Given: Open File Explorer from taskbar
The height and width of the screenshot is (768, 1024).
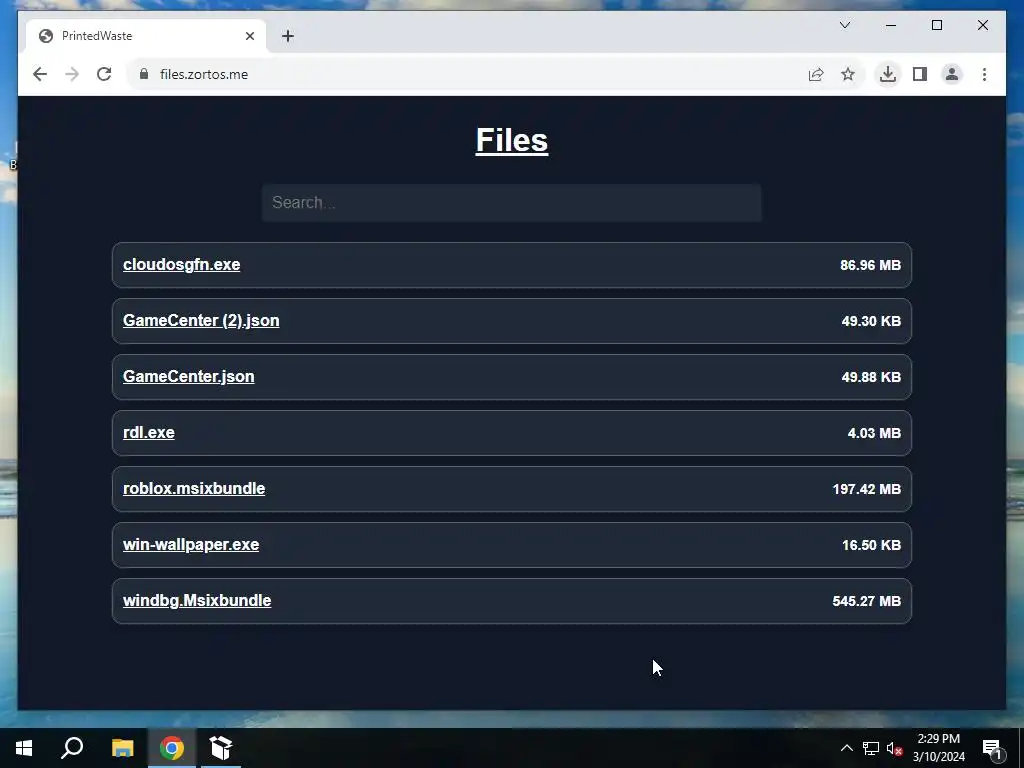Looking at the screenshot, I should click(122, 748).
